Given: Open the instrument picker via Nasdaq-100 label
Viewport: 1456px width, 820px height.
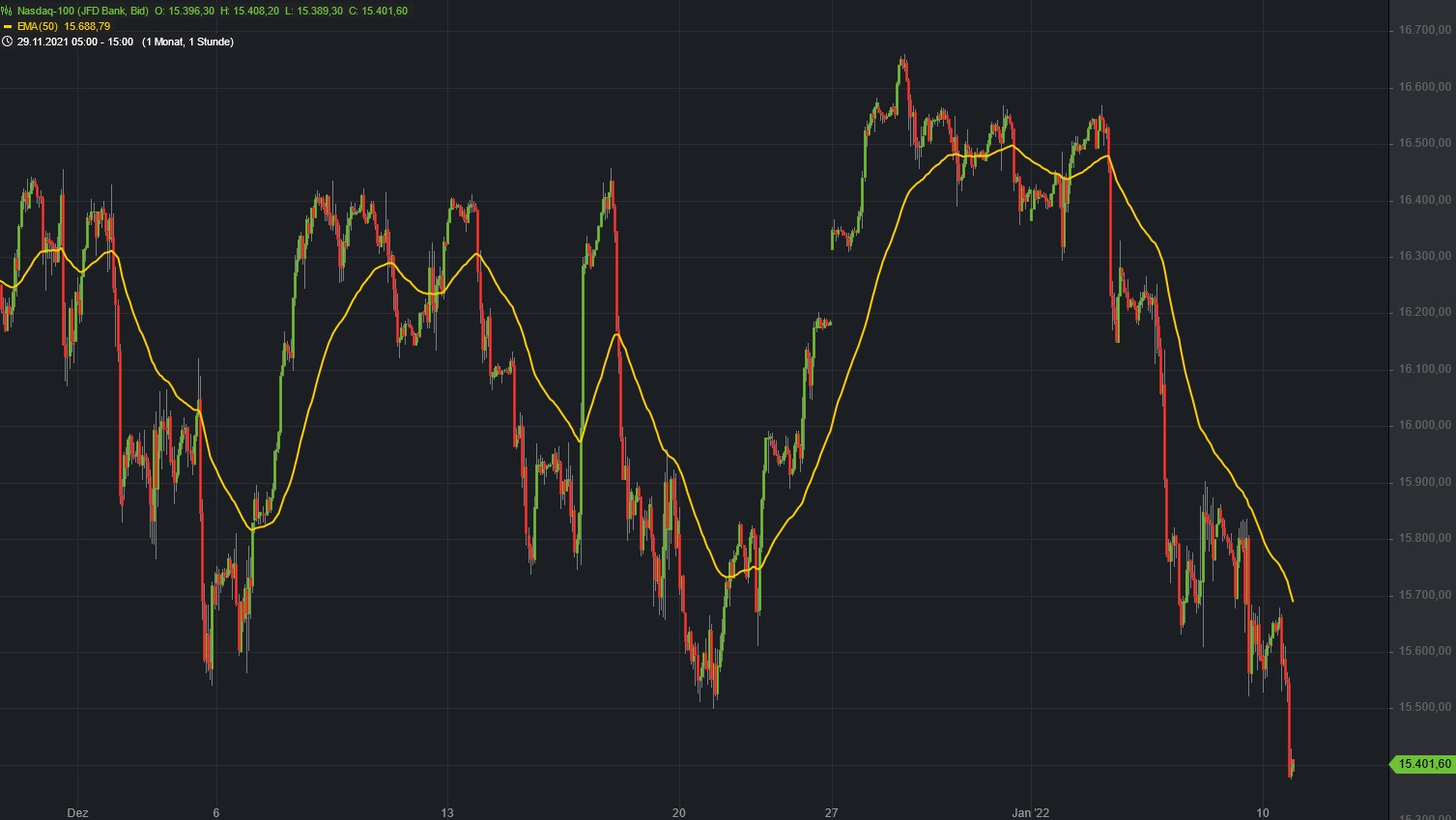Looking at the screenshot, I should [x=48, y=11].
